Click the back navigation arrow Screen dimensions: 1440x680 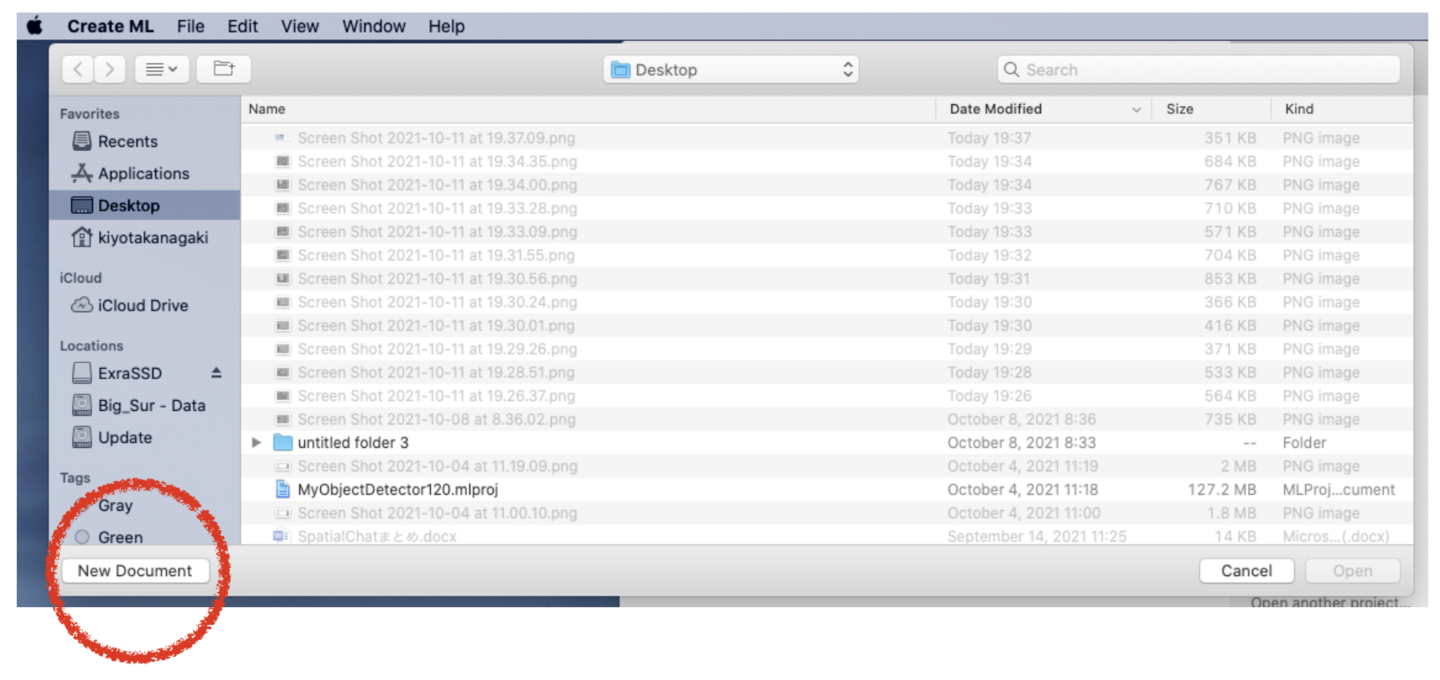(x=79, y=69)
